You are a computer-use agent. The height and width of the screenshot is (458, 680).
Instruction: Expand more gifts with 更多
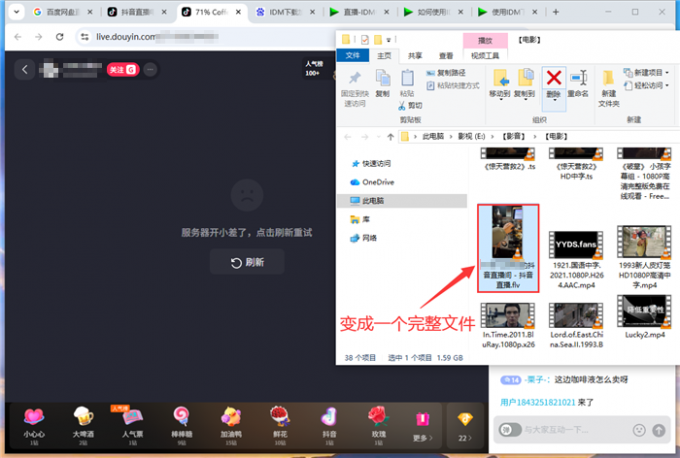tap(423, 426)
